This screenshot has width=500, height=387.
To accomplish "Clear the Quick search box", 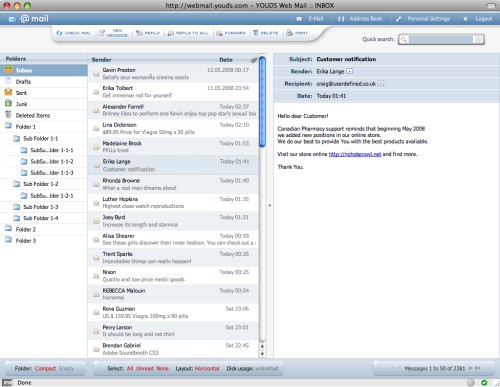I will click(x=478, y=39).
